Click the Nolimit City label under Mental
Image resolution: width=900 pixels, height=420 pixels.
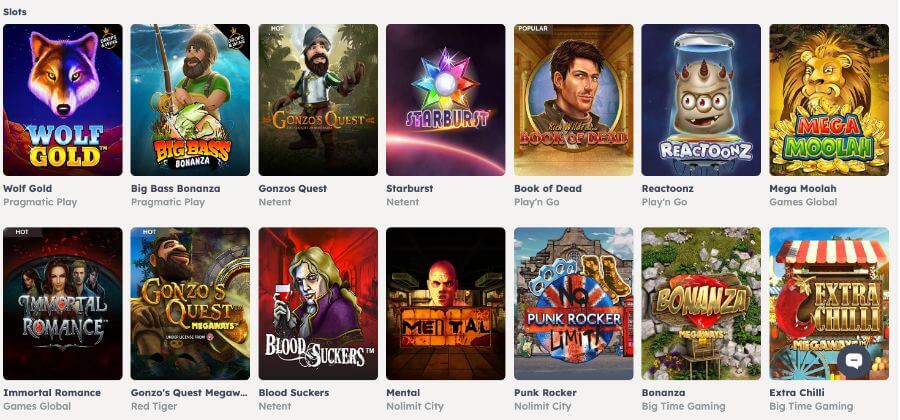point(415,406)
